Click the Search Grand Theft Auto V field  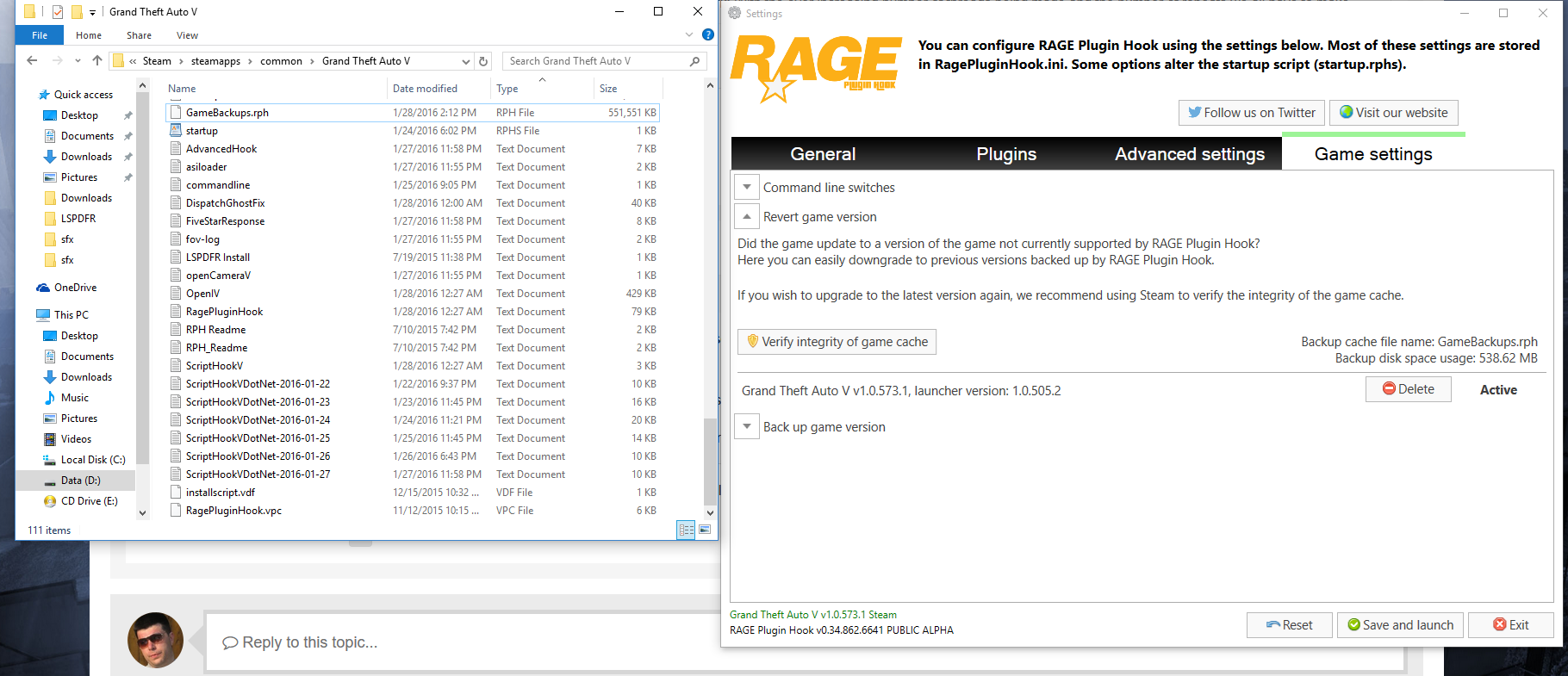[x=596, y=61]
